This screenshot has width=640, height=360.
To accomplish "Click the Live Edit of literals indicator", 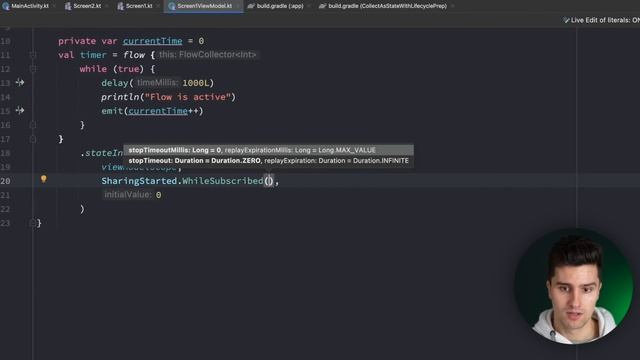I will (x=601, y=20).
